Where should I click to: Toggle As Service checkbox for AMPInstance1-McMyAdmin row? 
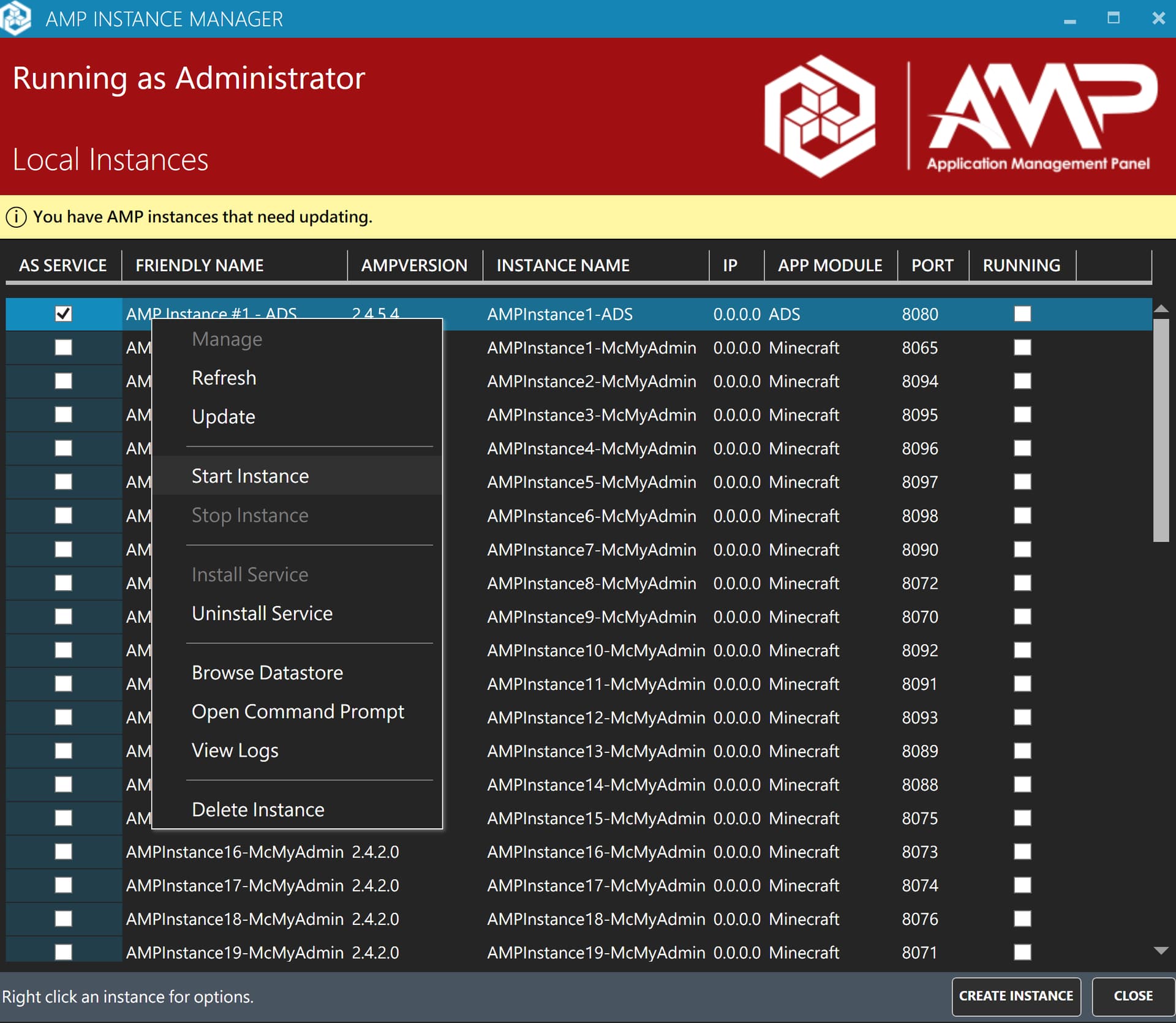pos(63,348)
